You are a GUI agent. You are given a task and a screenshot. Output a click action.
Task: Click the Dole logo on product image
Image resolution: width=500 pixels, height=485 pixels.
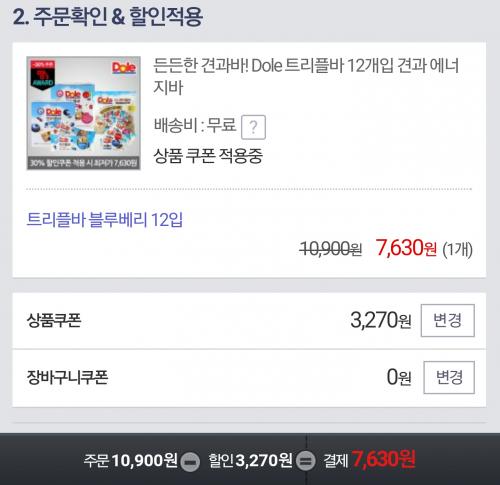(124, 68)
